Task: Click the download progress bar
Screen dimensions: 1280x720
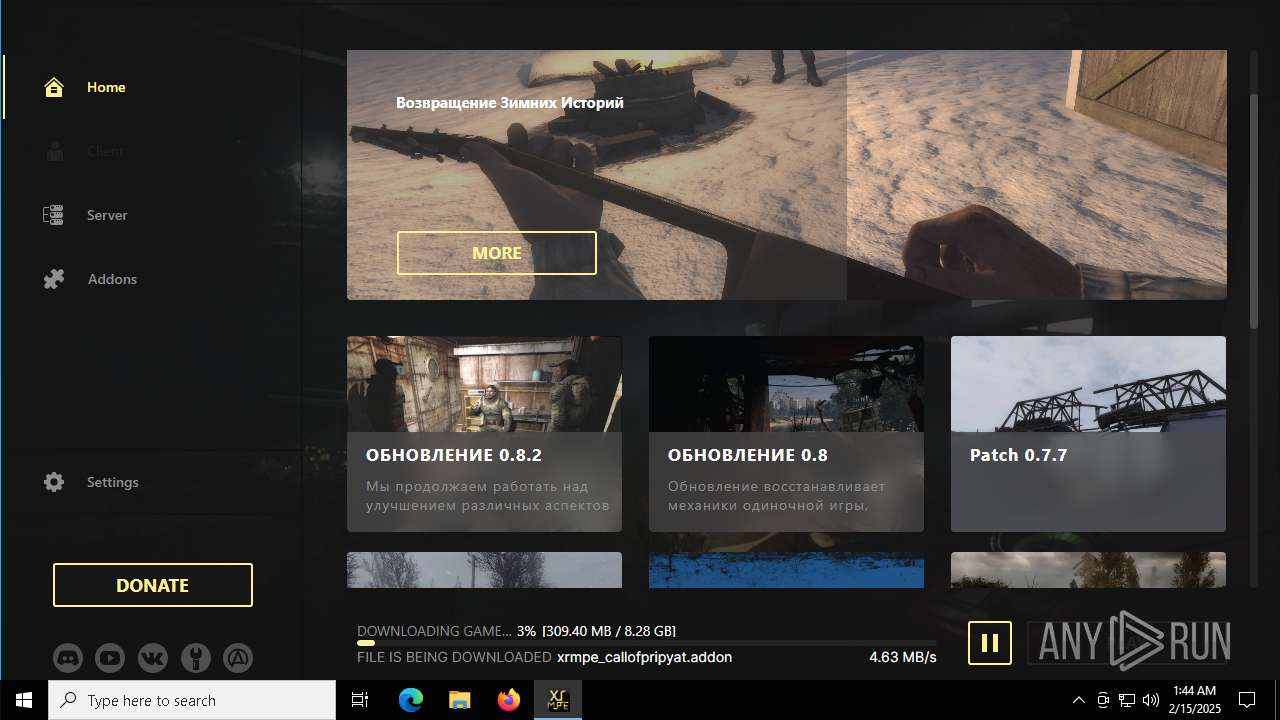Action: pyautogui.click(x=646, y=643)
